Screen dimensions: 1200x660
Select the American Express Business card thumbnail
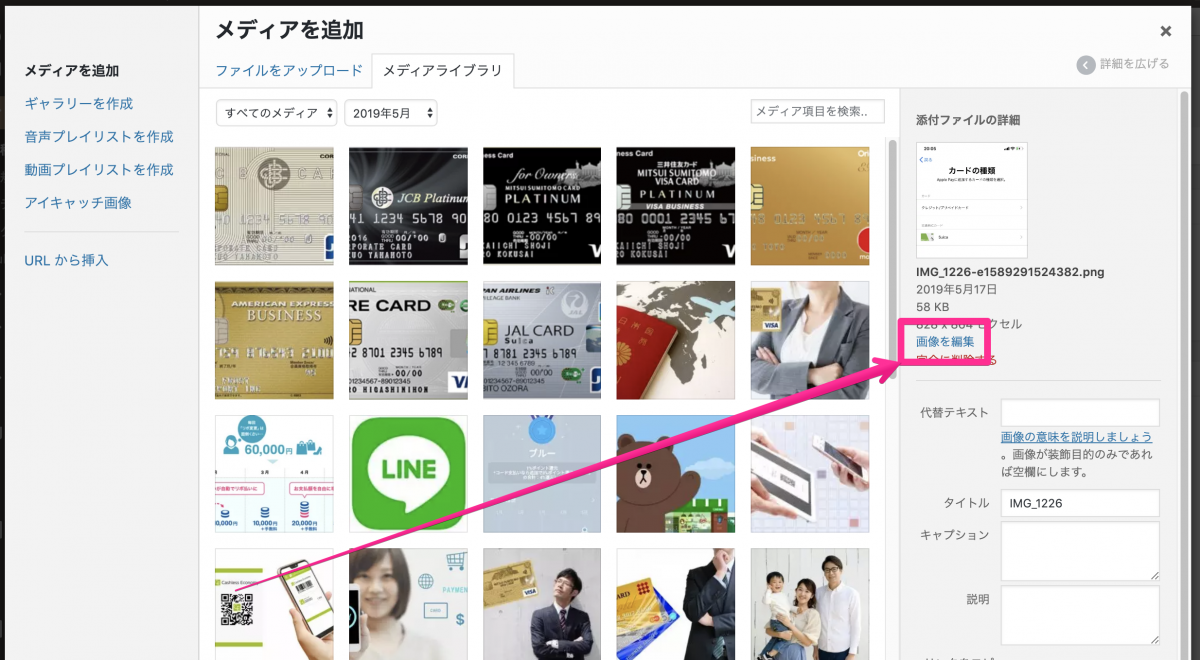(274, 340)
